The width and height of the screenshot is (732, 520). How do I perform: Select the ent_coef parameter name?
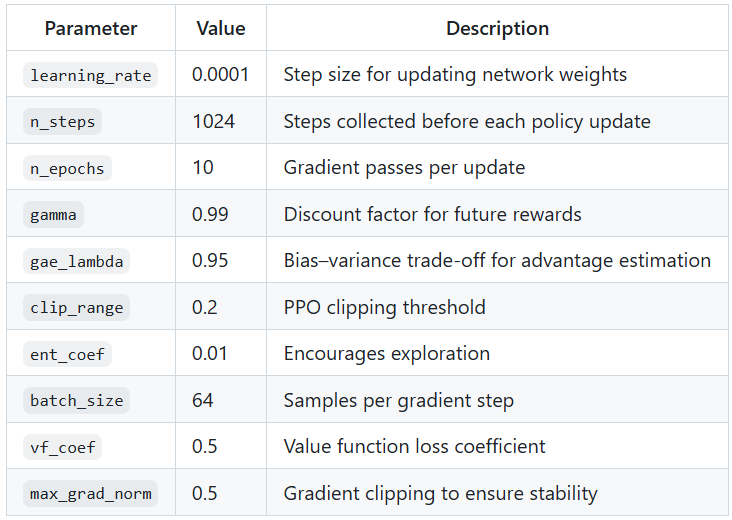pyautogui.click(x=67, y=354)
